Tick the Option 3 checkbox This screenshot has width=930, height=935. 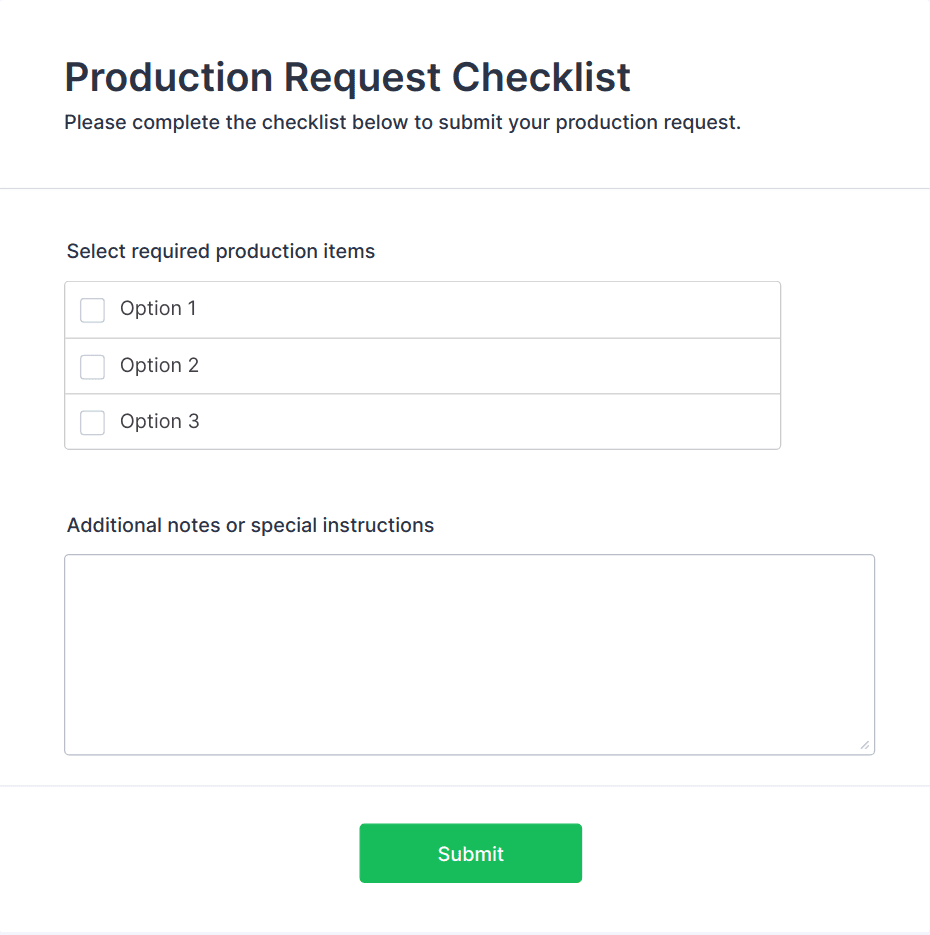tap(92, 423)
